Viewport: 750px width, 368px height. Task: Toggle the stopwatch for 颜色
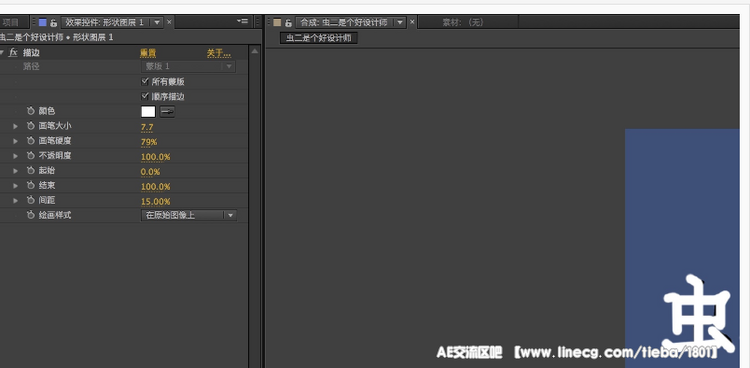tap(31, 111)
